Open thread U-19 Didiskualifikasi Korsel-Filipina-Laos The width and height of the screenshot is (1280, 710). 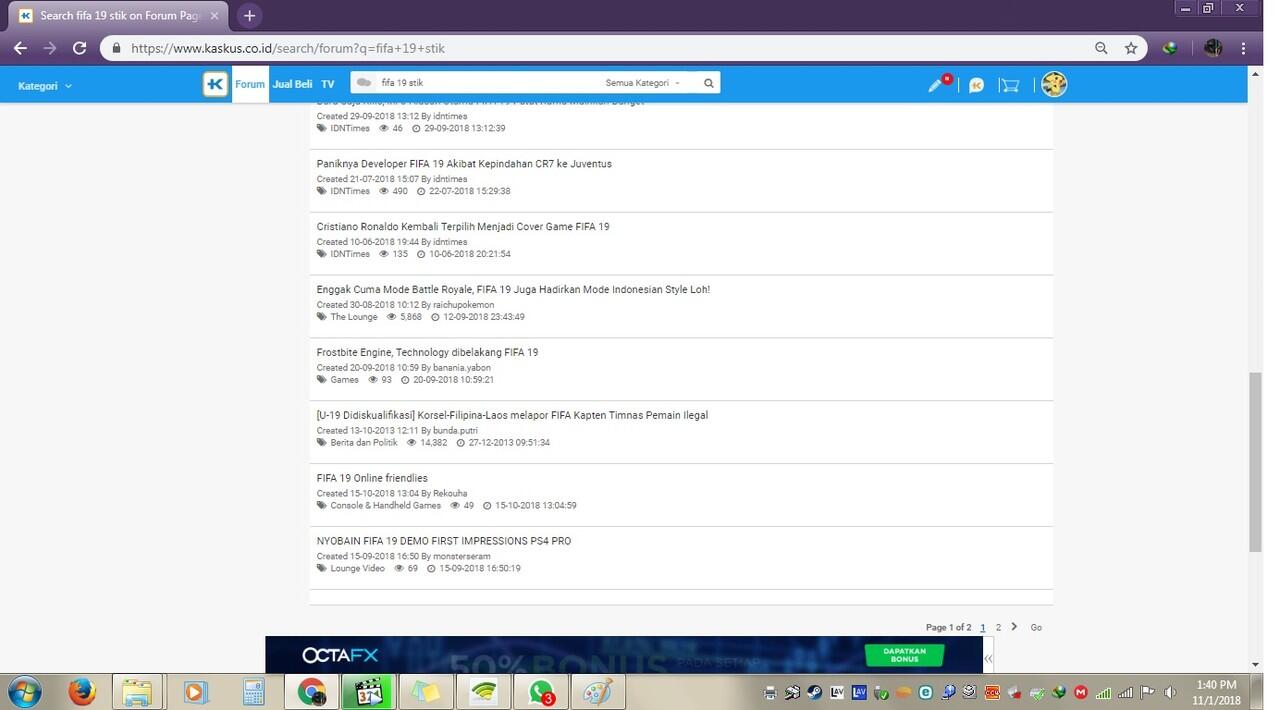512,415
